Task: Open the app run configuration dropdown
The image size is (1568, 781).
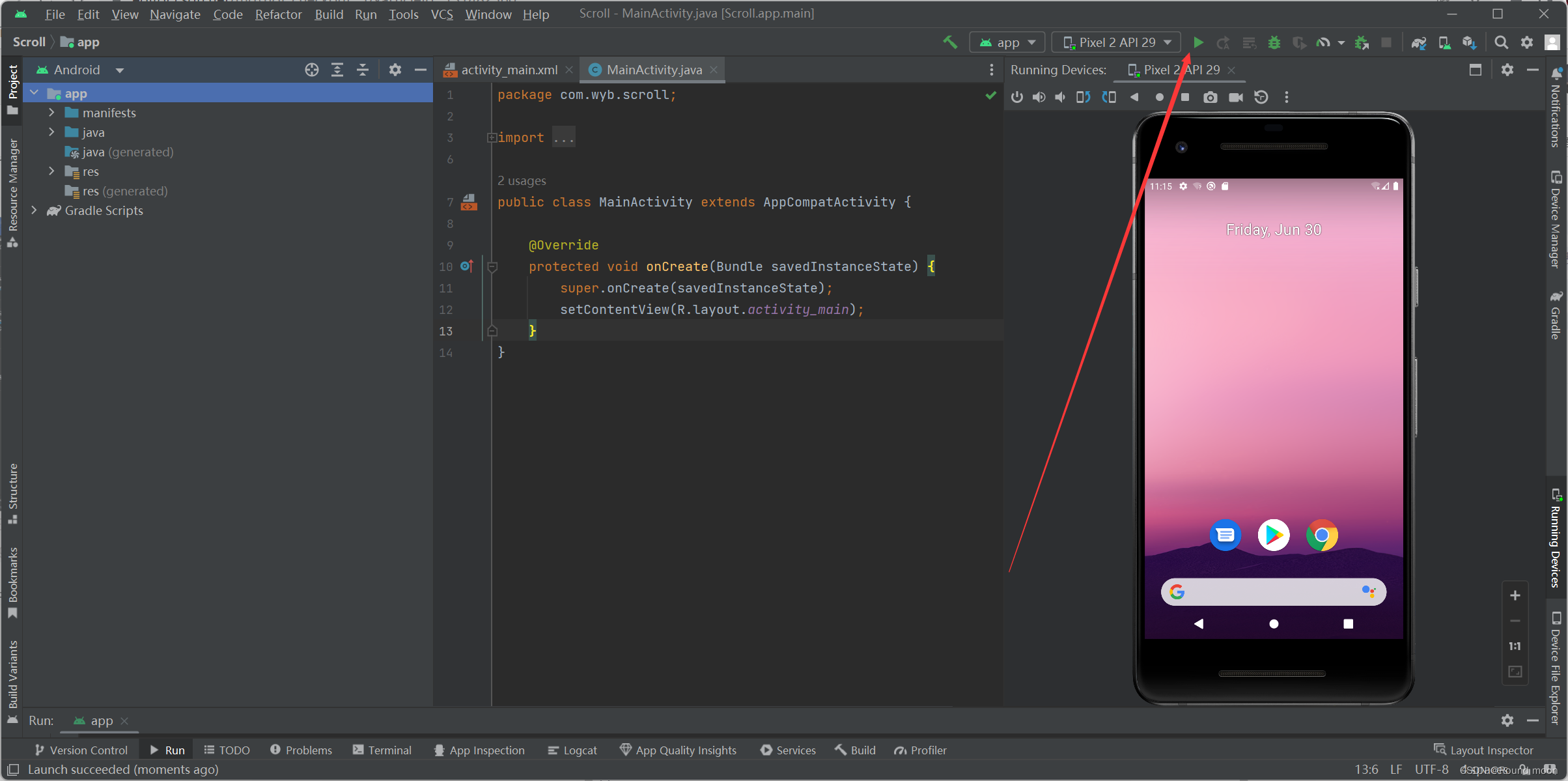Action: point(1007,42)
